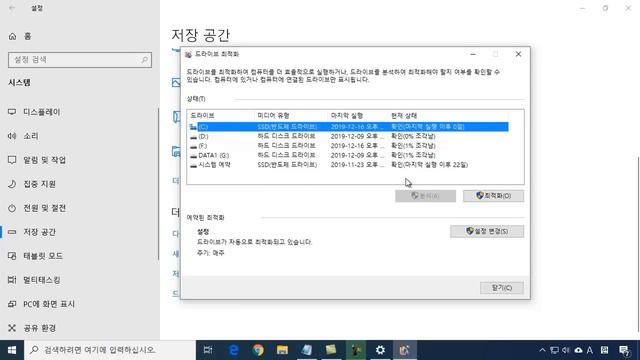Click the volume icon in system tray
This screenshot has width=640, height=360.
566,350
